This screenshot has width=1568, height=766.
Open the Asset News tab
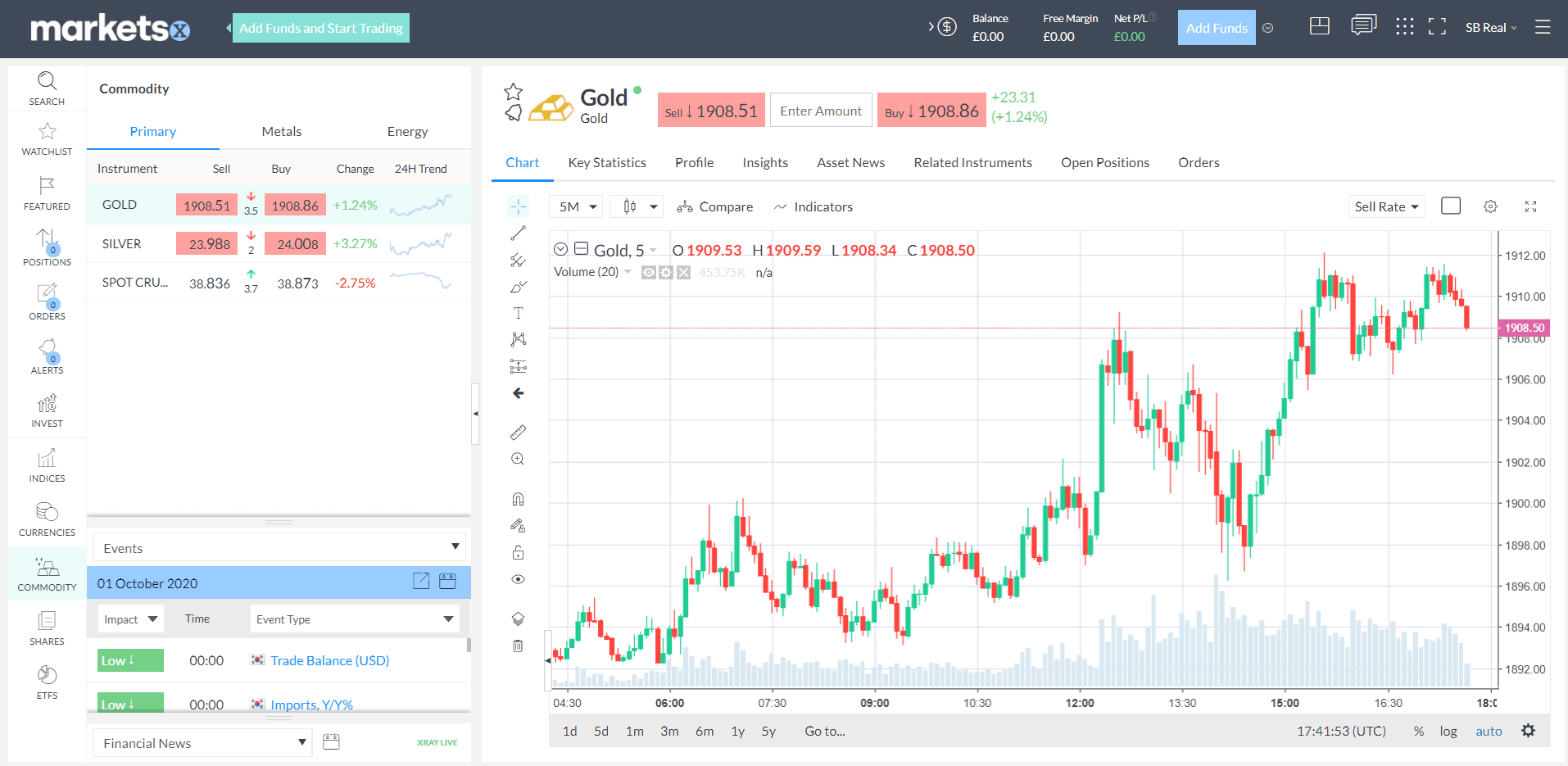(850, 162)
